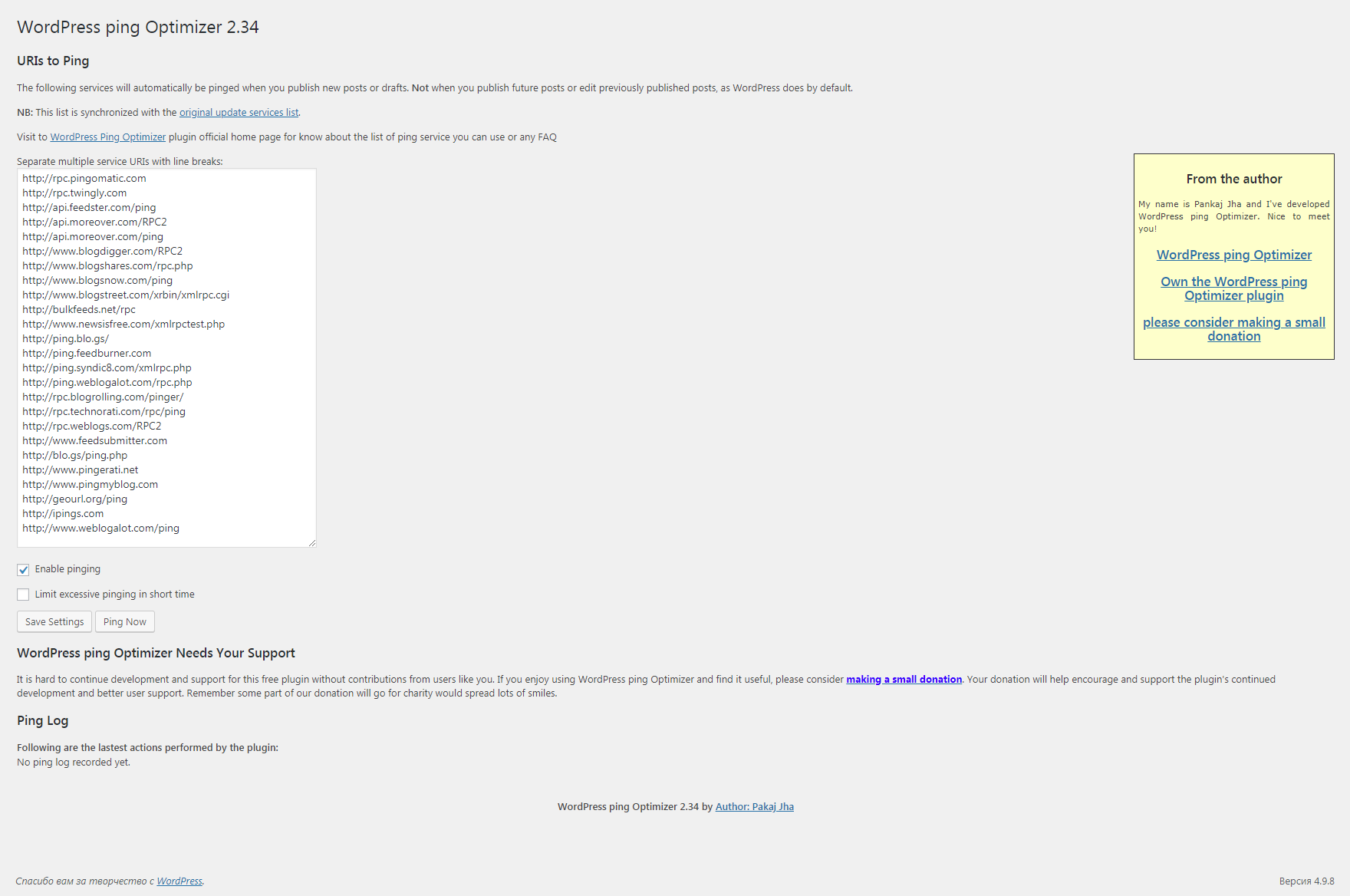Click the http://www.feedsubmitter.com line

pyautogui.click(x=94, y=440)
